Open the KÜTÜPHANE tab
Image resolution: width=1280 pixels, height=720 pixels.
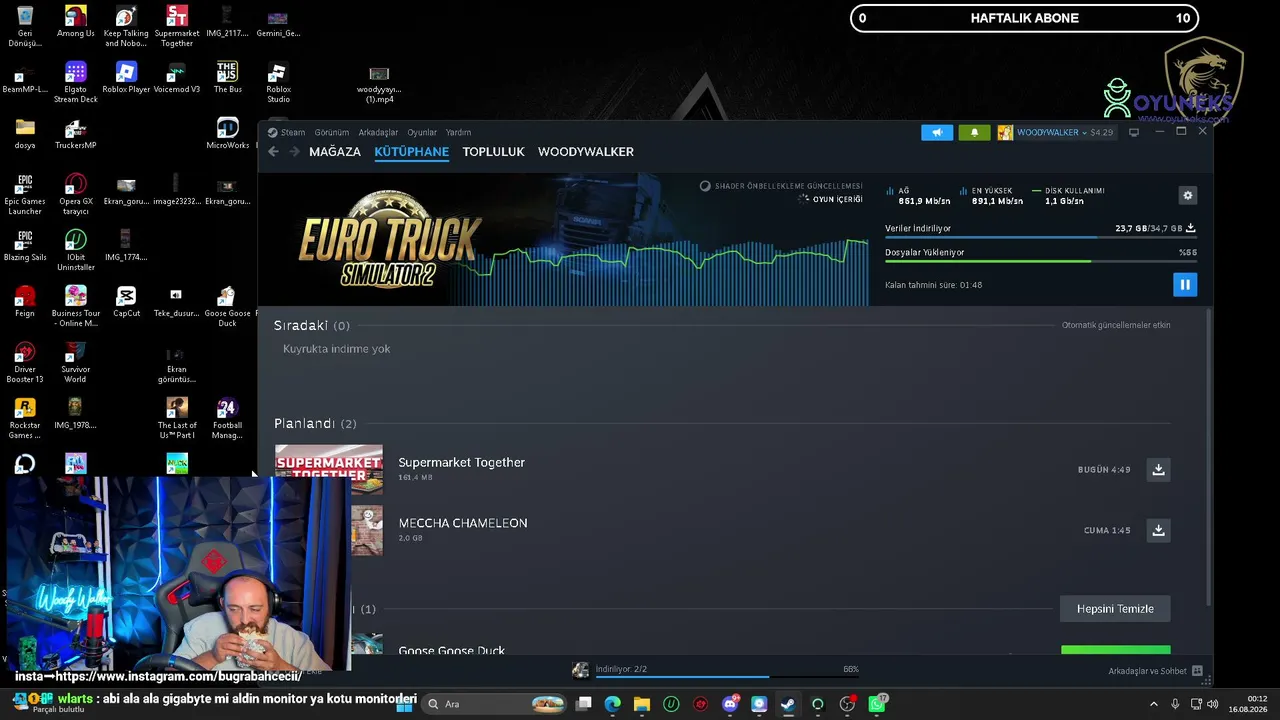pos(411,152)
